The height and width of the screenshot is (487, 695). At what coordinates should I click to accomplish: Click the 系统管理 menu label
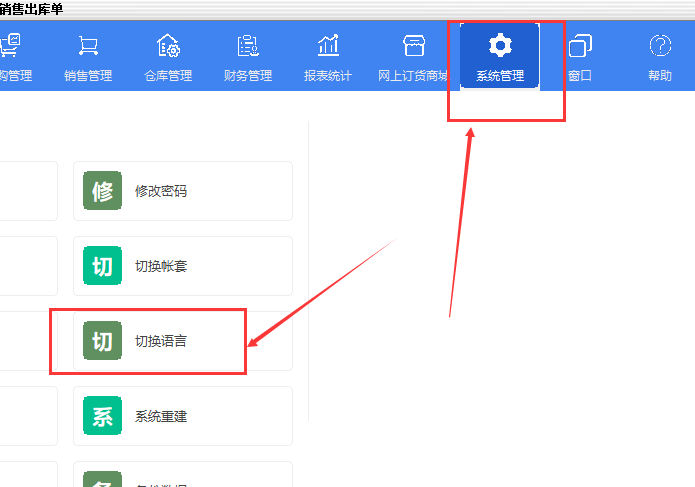click(x=500, y=76)
